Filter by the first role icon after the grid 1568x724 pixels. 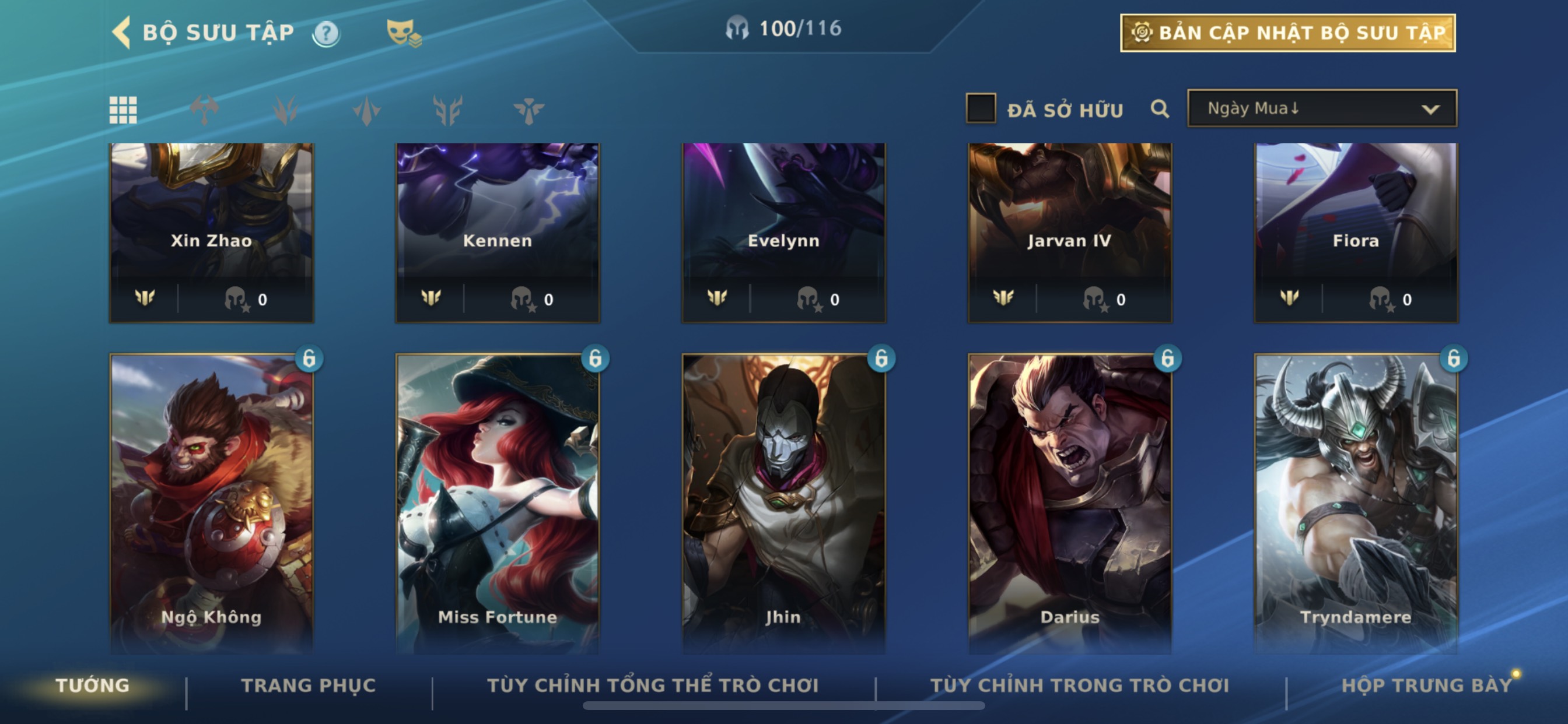204,110
